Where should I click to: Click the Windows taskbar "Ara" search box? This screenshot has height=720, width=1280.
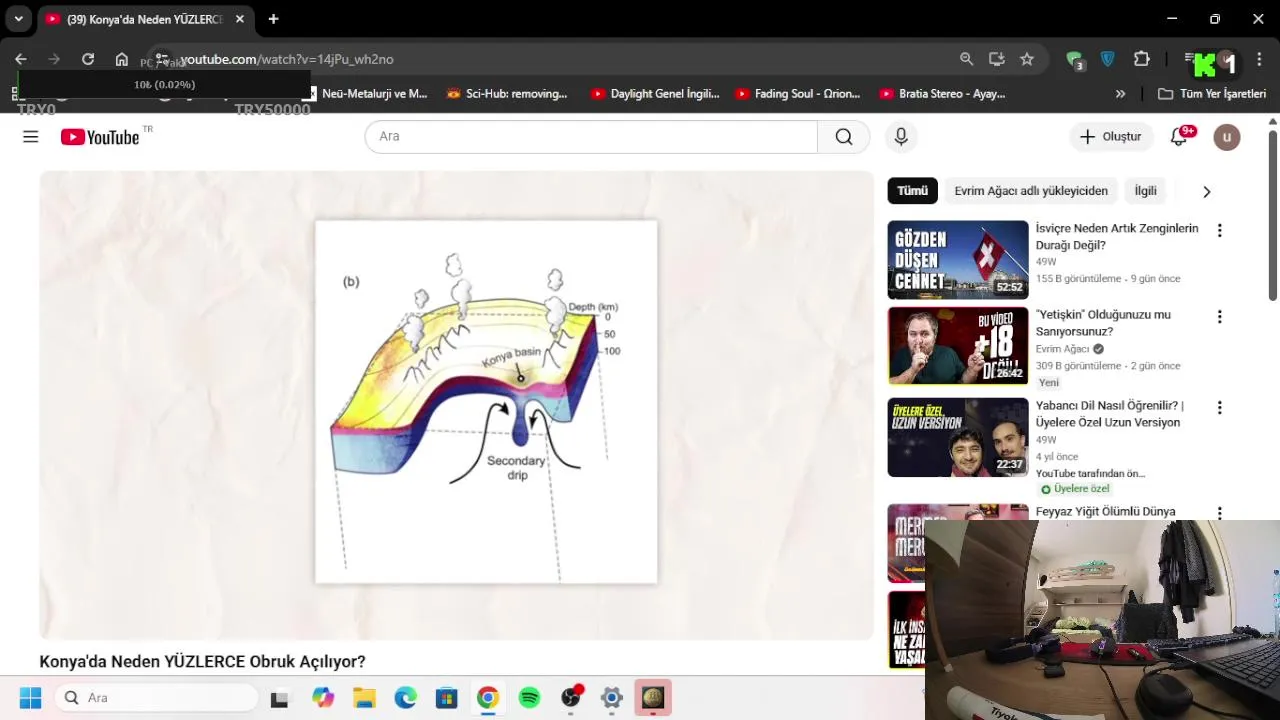[157, 698]
